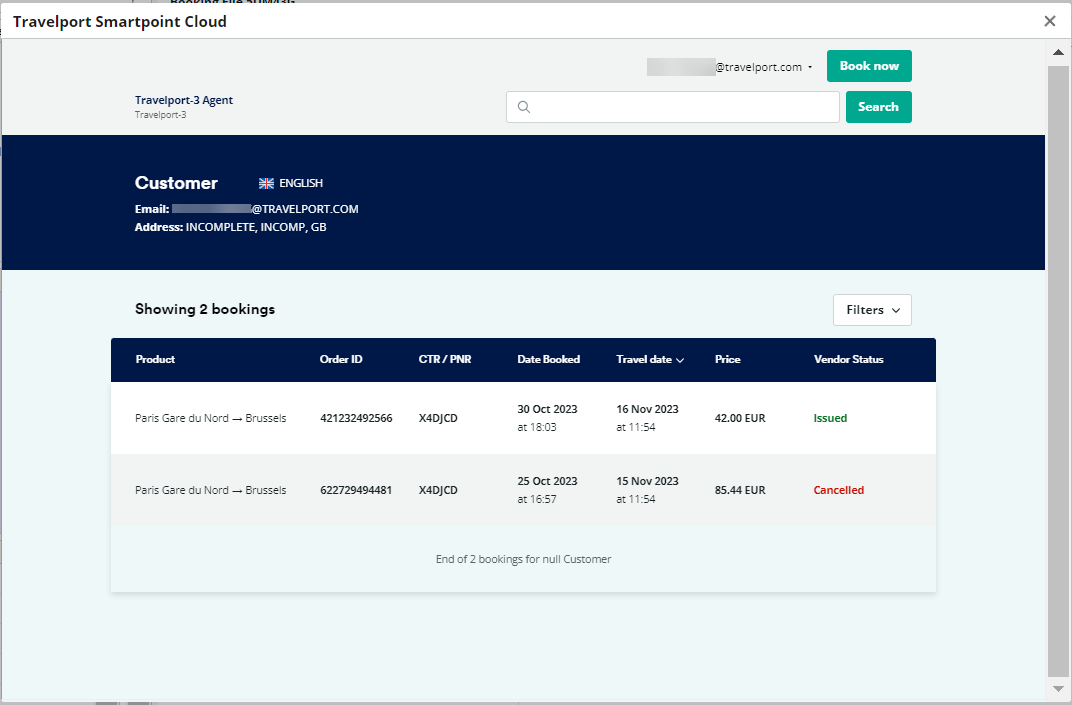Open the Travelport-3 Agent link

pos(184,100)
